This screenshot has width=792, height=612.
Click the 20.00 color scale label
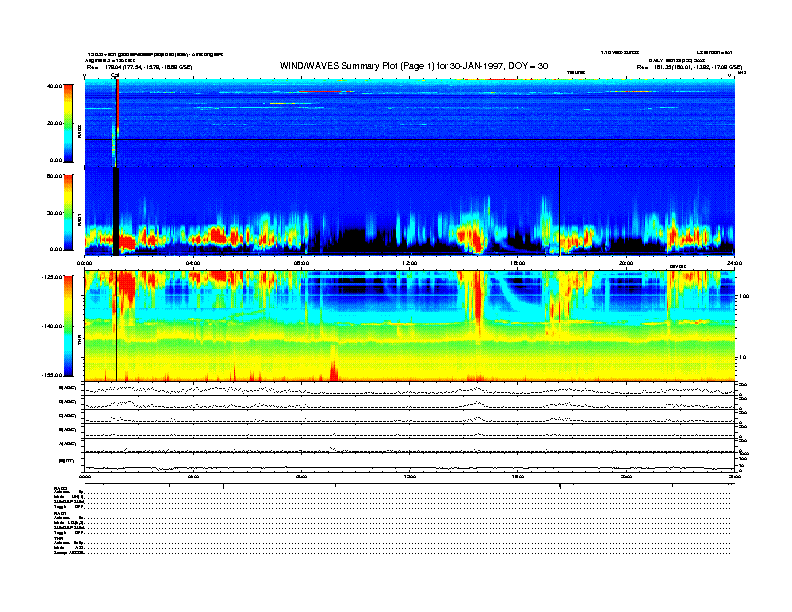(55, 123)
